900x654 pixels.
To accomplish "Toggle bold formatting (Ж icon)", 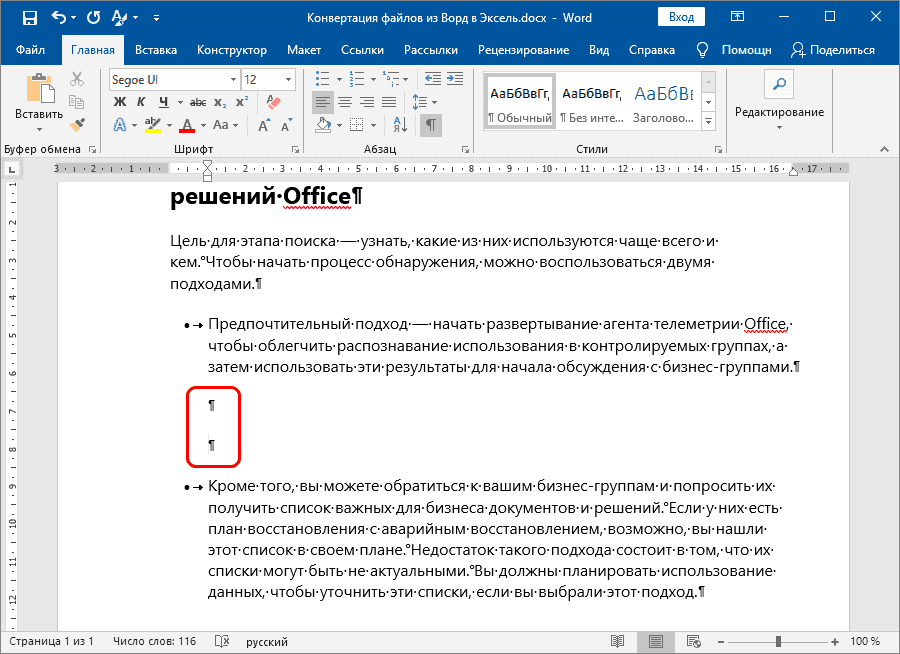I will (119, 102).
